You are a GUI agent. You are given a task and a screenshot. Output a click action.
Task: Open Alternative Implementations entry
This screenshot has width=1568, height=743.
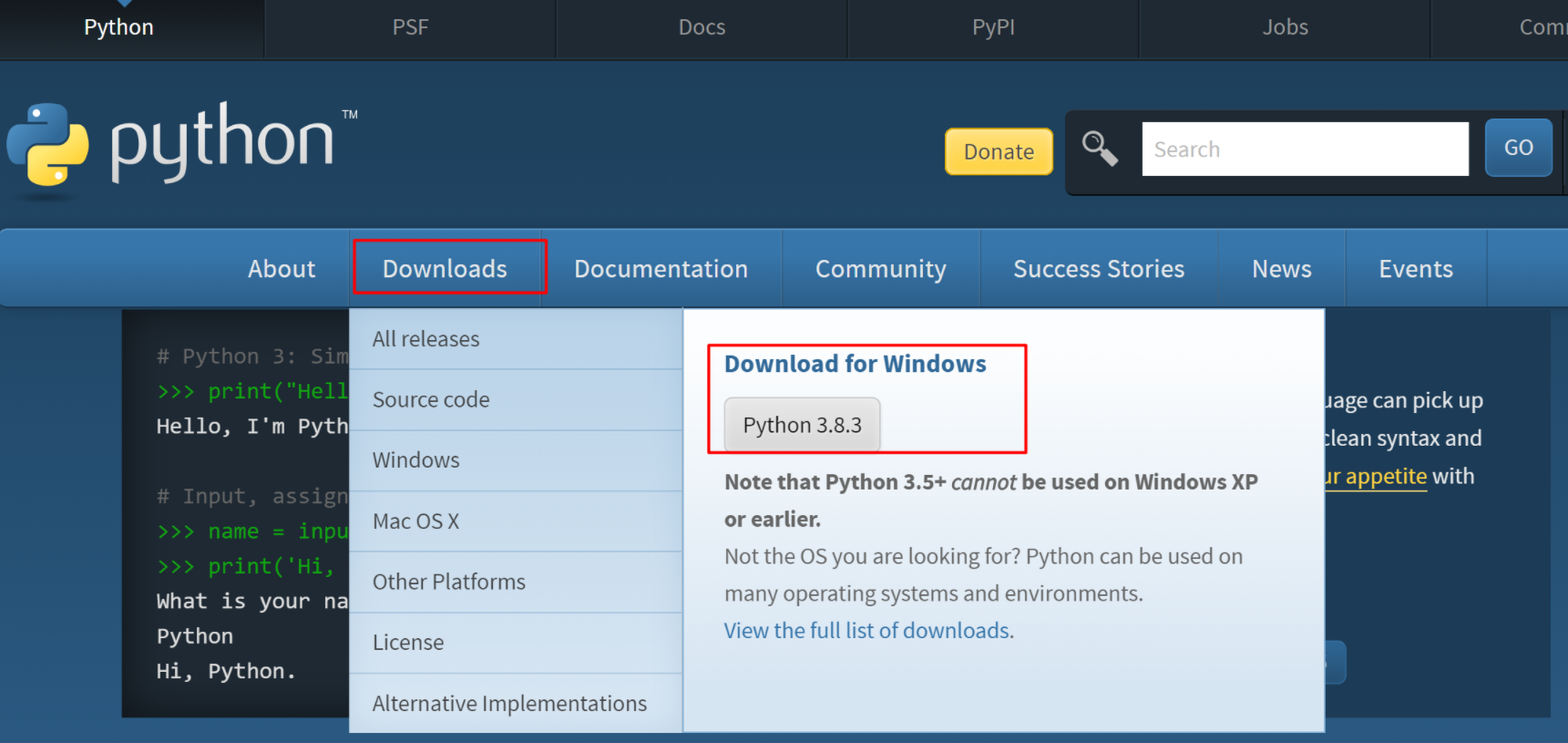click(x=509, y=704)
